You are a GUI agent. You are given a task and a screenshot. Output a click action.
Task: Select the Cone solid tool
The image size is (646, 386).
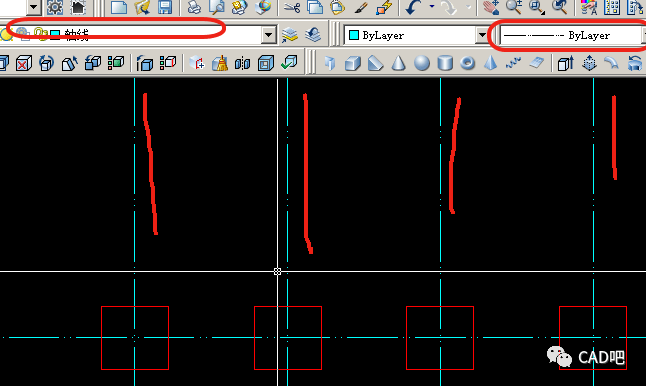(398, 63)
